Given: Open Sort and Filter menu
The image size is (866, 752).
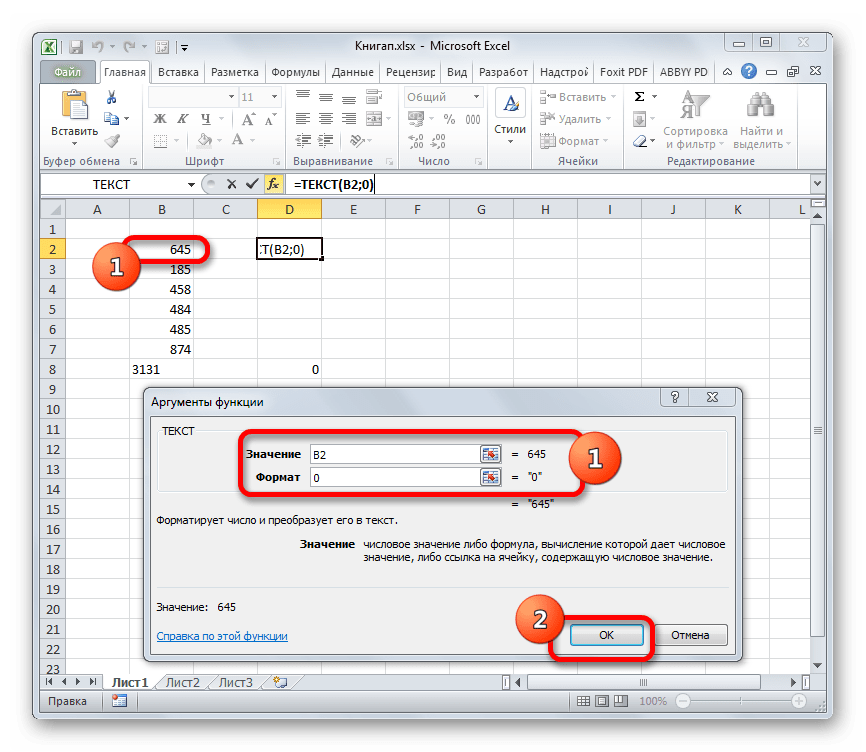Looking at the screenshot, I should pyautogui.click(x=695, y=120).
